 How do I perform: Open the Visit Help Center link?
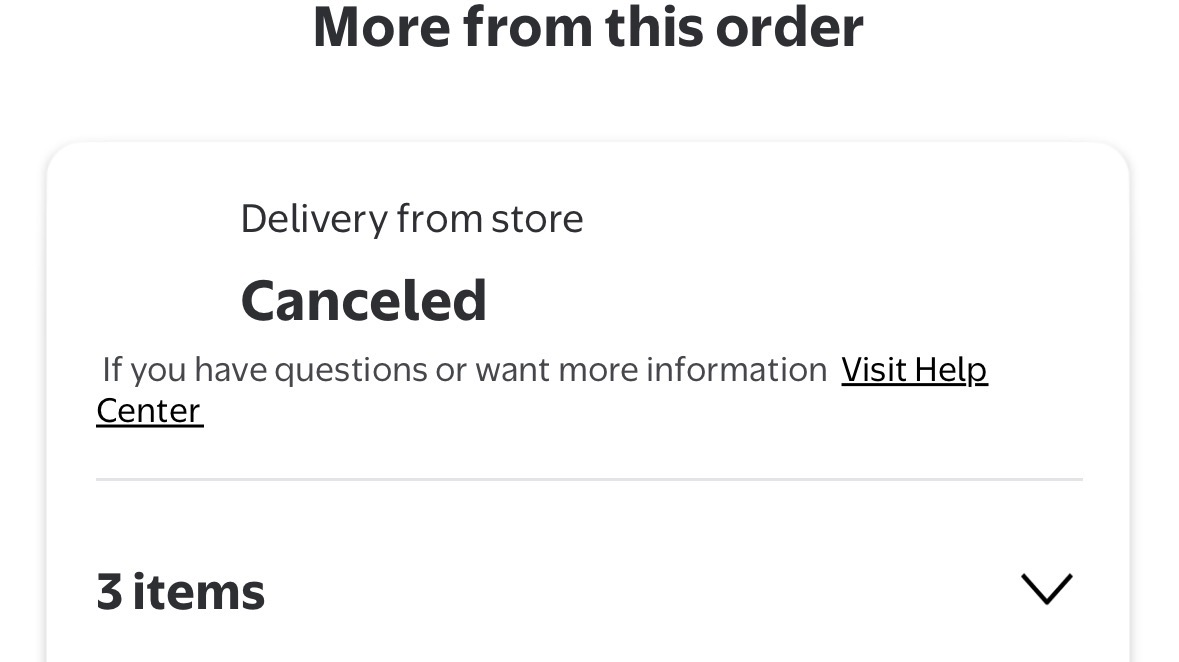point(913,370)
